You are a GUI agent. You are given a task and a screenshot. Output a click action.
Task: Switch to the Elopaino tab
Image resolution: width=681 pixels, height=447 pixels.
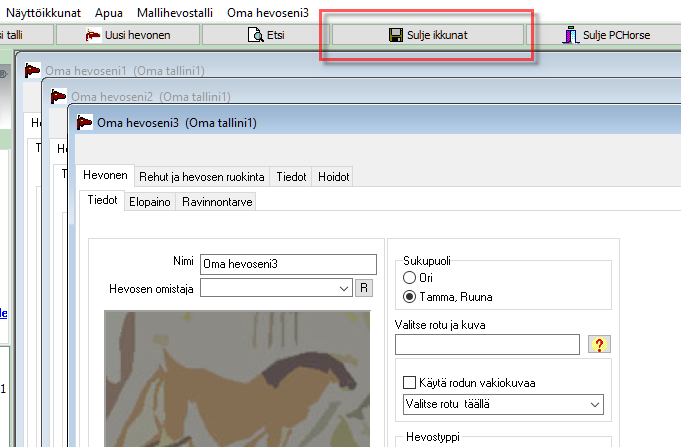149,201
